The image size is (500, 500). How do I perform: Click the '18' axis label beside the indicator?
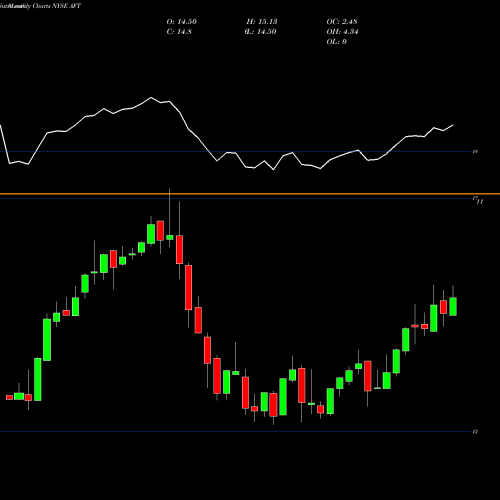pos(476,152)
